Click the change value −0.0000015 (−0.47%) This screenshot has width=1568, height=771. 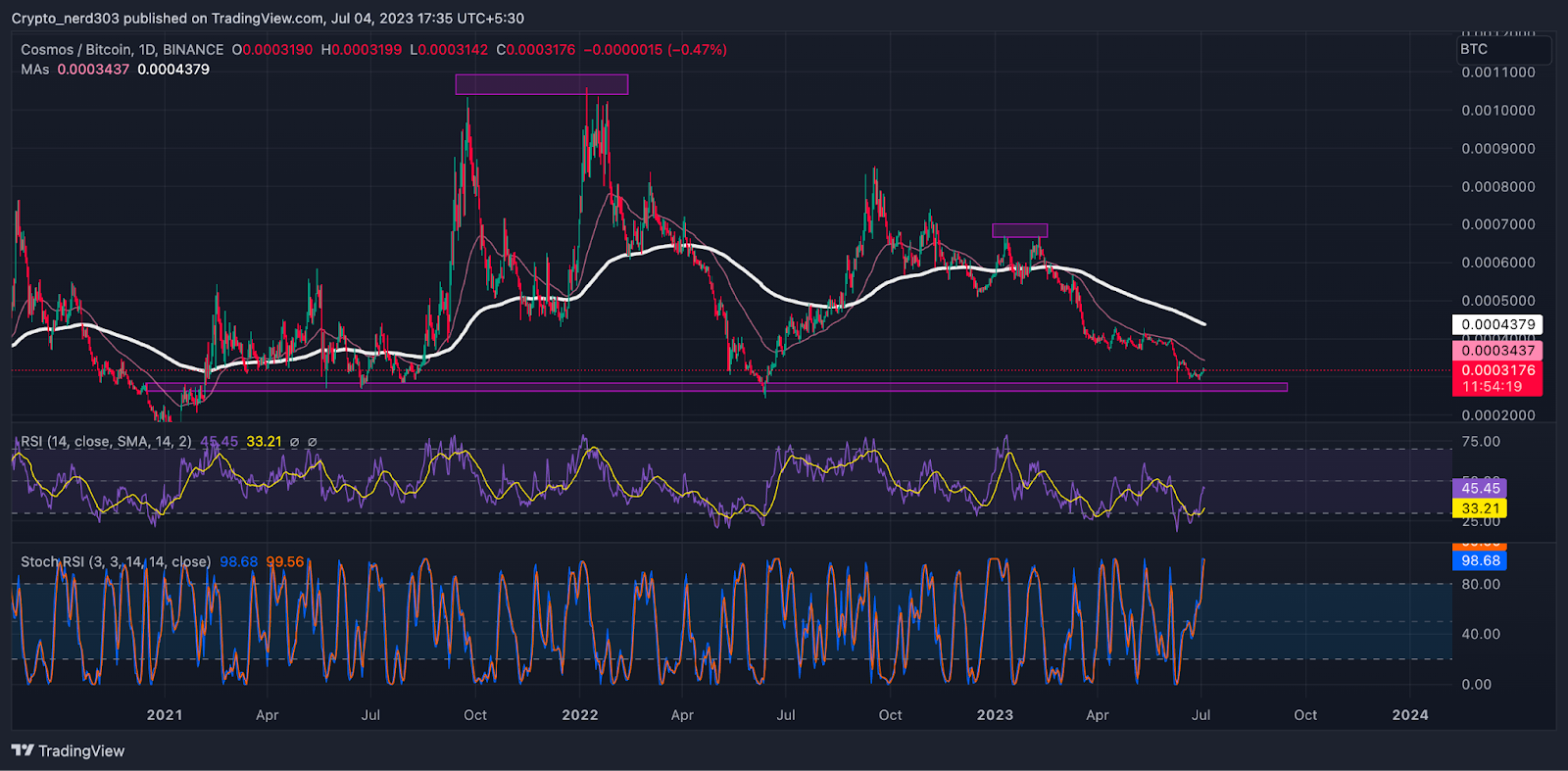pos(656,49)
